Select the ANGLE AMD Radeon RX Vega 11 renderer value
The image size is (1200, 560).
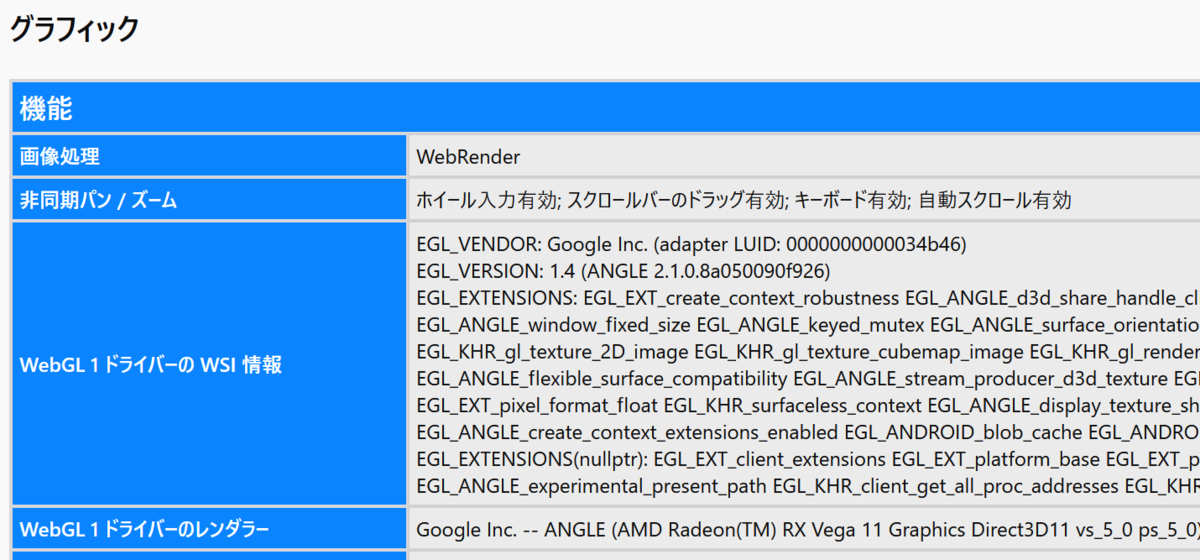808,529
